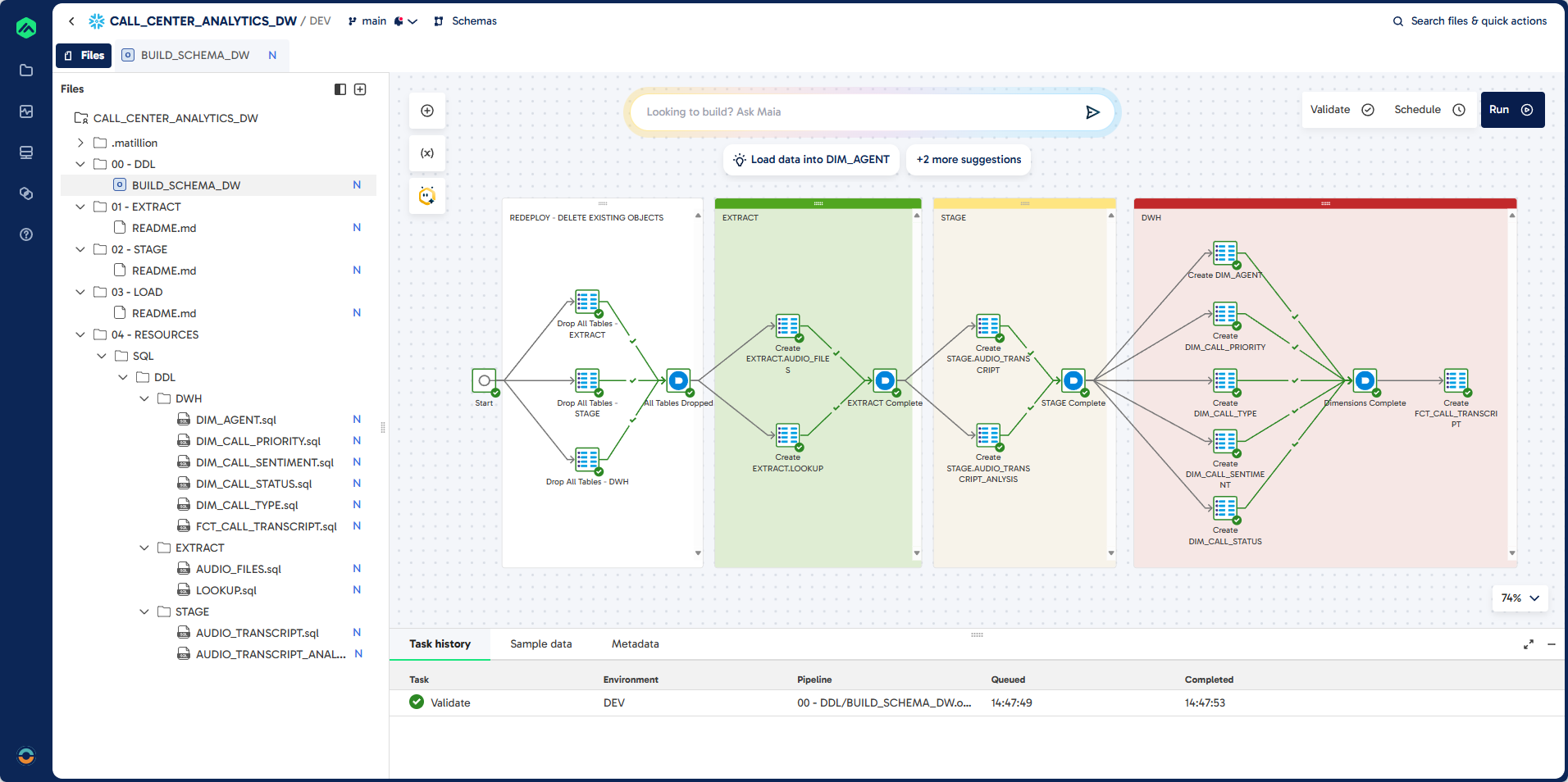Send the Maia prompt with arrow icon
Image resolution: width=1568 pixels, height=782 pixels.
pos(1092,112)
